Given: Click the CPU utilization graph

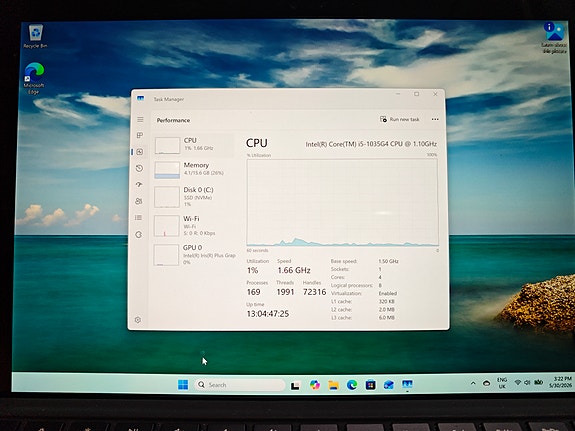Looking at the screenshot, I should pyautogui.click(x=343, y=202).
